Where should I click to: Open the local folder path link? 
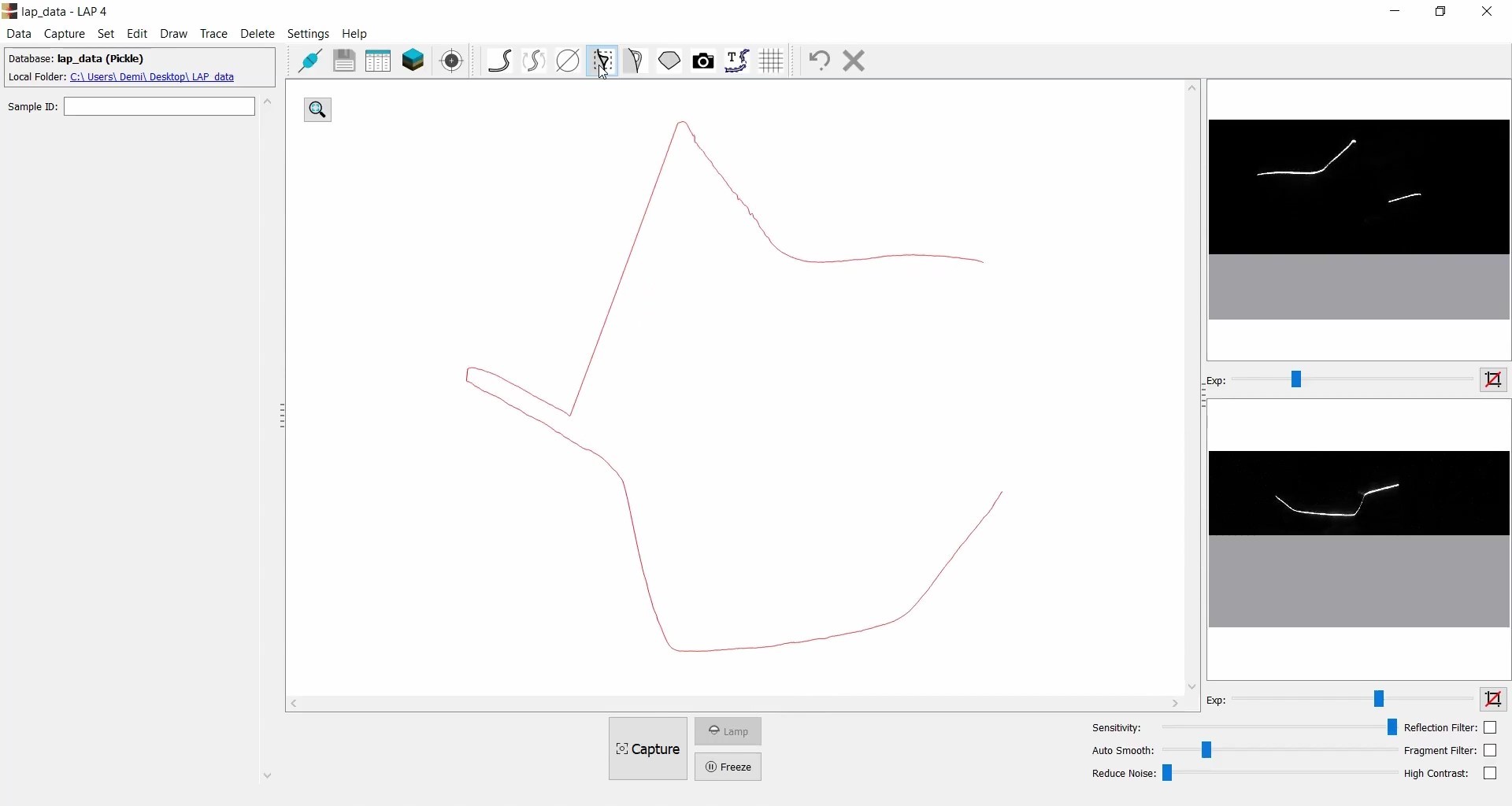pyautogui.click(x=153, y=78)
